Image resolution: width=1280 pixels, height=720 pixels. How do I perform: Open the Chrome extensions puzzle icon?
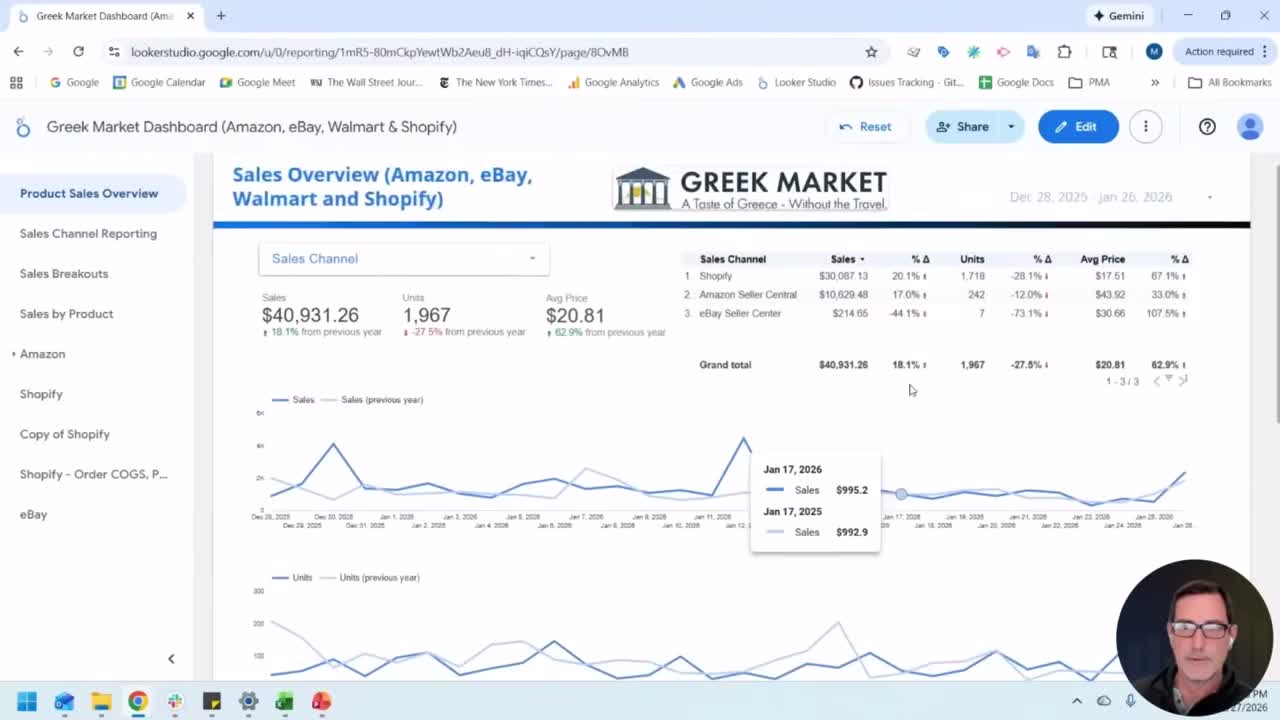click(x=1064, y=52)
